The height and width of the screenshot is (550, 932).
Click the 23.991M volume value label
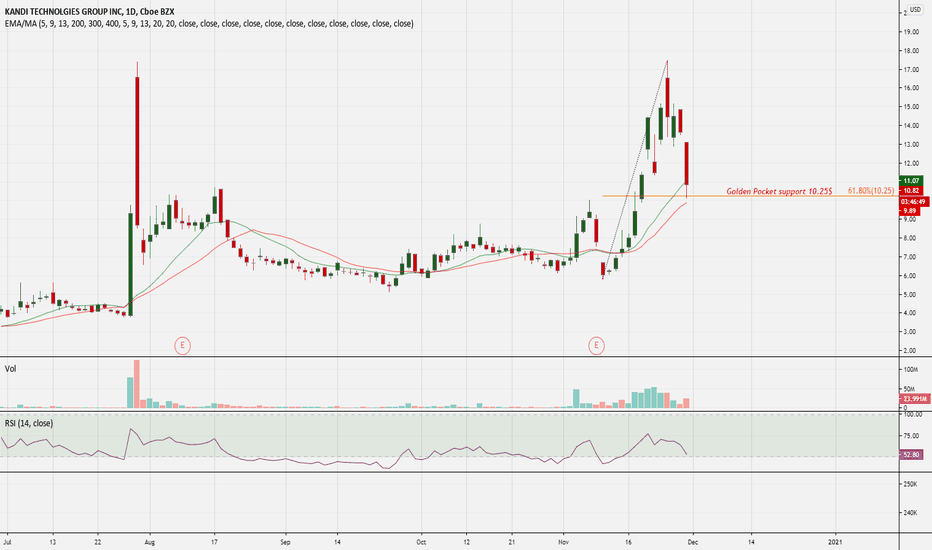[x=915, y=399]
